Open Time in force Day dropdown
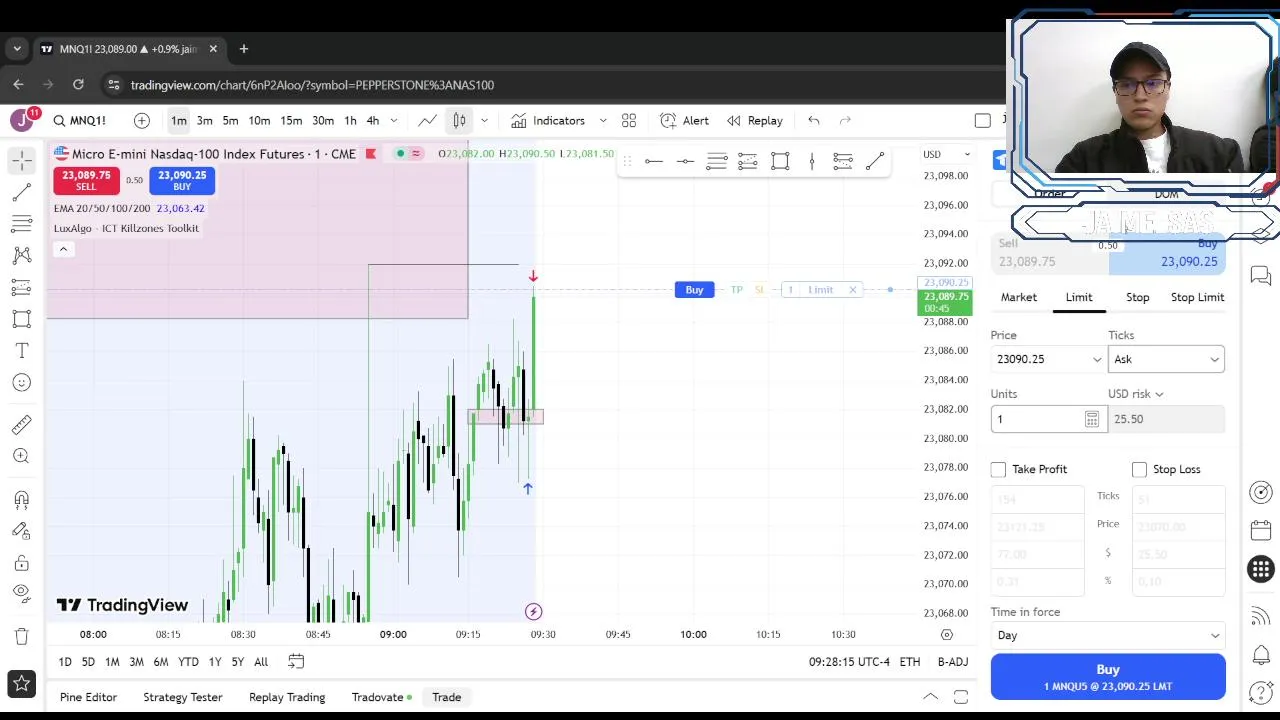The width and height of the screenshot is (1280, 720). tap(1108, 635)
